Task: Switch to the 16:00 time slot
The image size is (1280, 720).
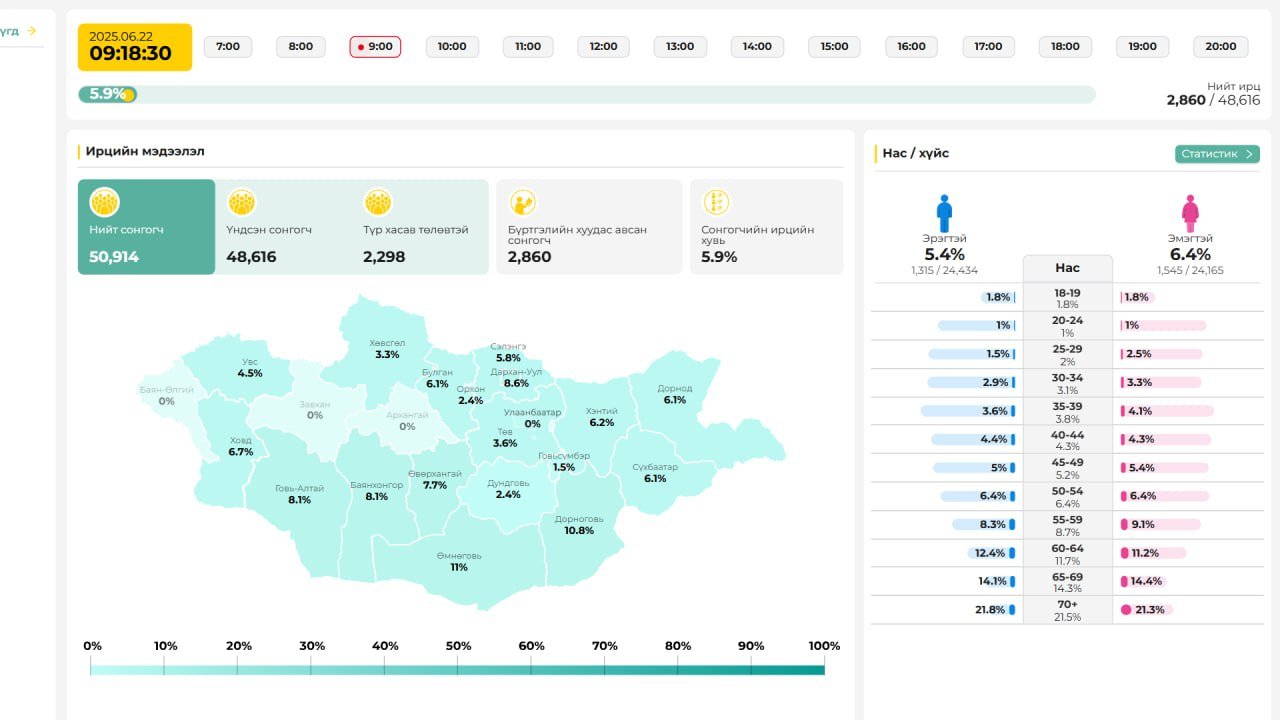Action: click(x=912, y=47)
